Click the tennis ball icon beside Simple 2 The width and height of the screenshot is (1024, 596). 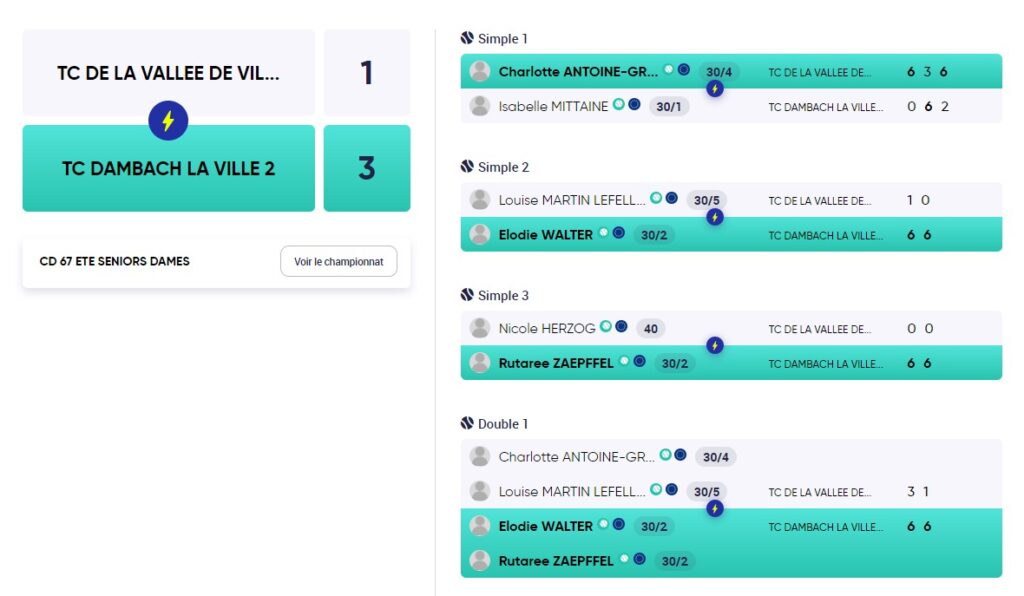[467, 166]
